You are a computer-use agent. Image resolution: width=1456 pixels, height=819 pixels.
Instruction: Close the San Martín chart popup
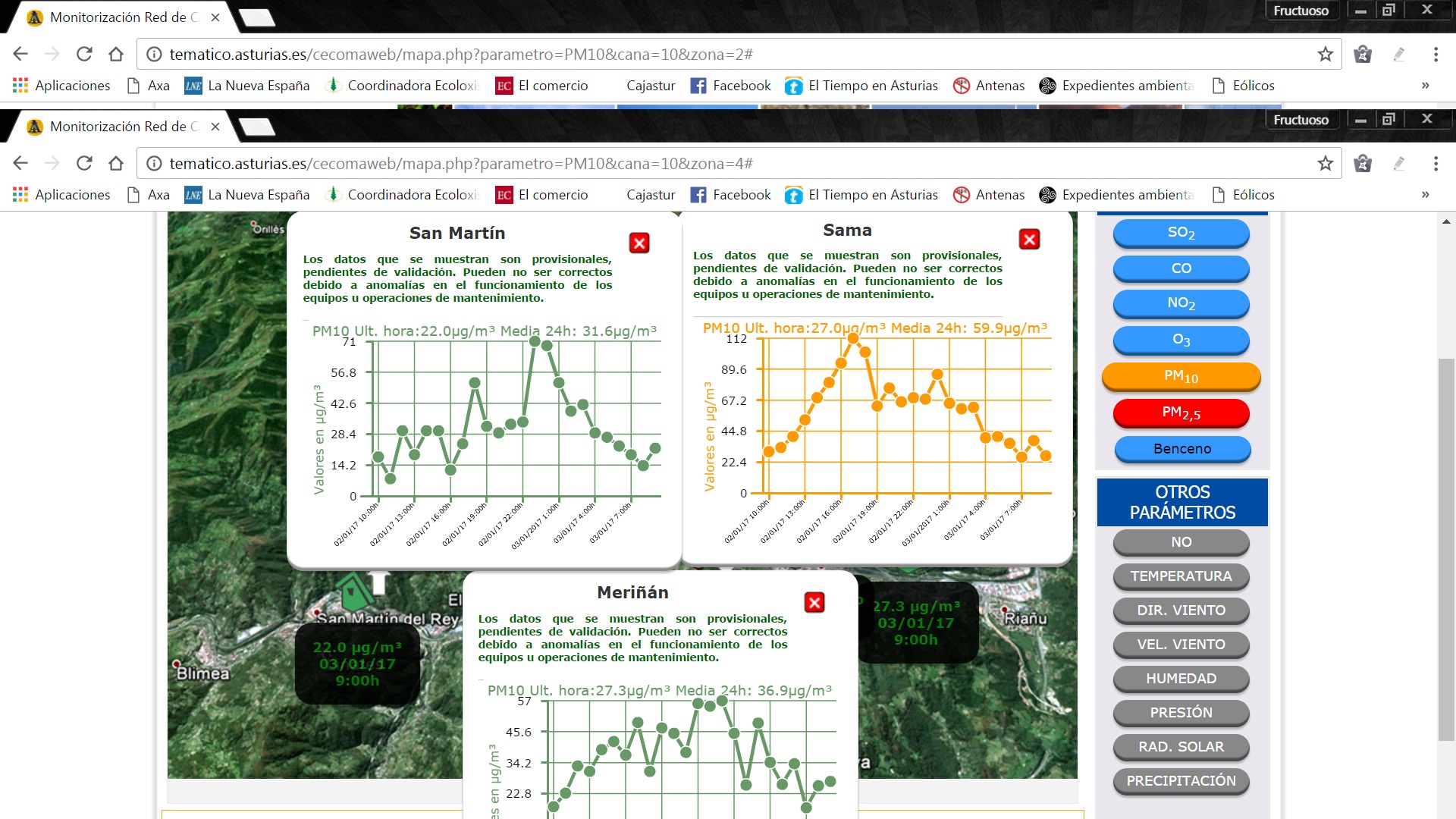pyautogui.click(x=639, y=243)
